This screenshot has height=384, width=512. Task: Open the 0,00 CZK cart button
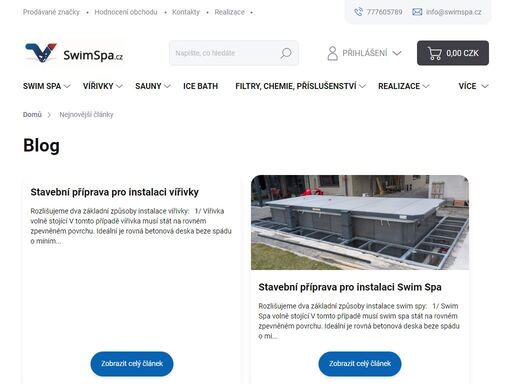tap(453, 53)
